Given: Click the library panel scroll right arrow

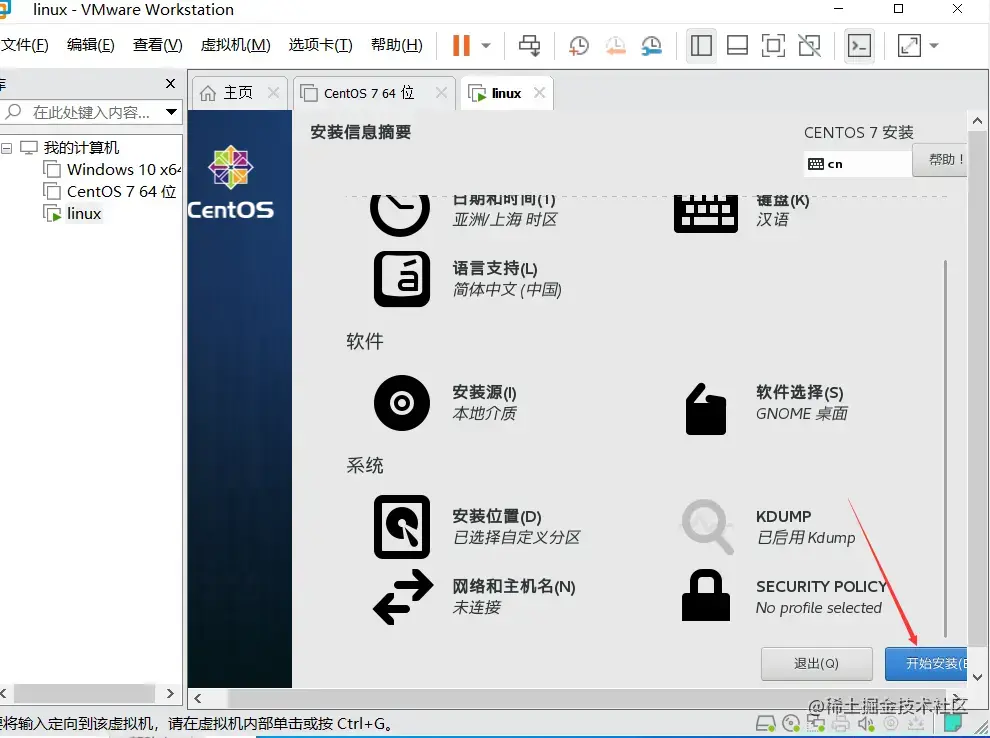Looking at the screenshot, I should click(170, 693).
